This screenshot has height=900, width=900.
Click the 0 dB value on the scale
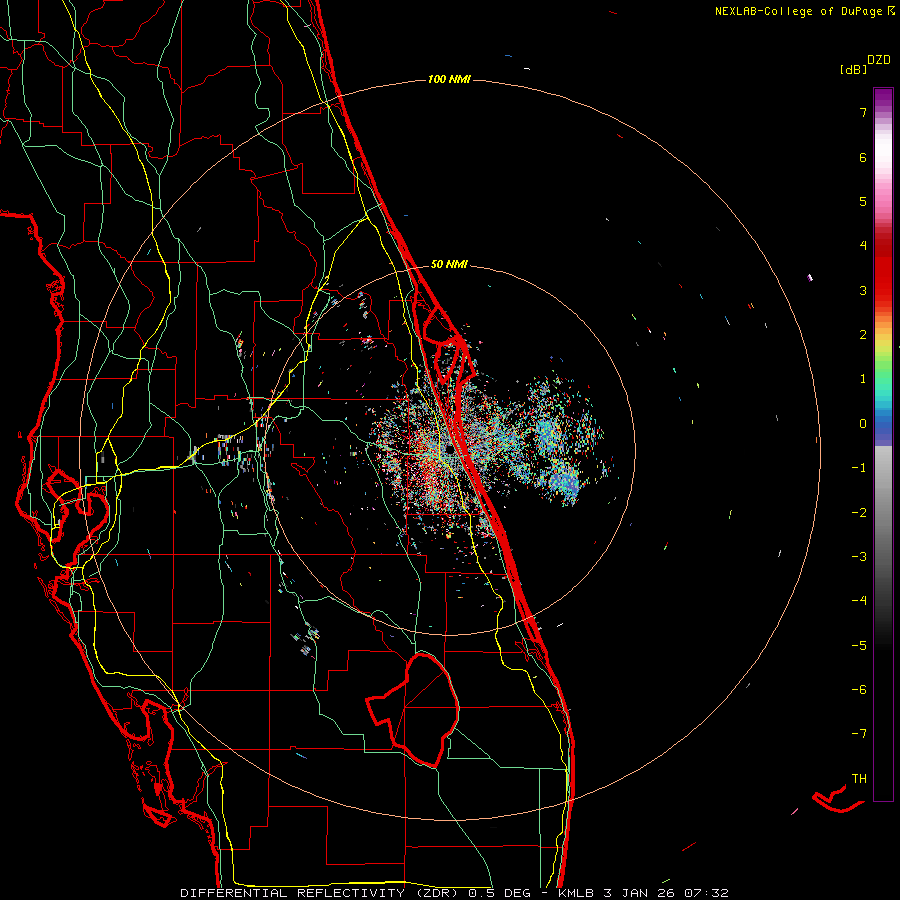(x=863, y=424)
